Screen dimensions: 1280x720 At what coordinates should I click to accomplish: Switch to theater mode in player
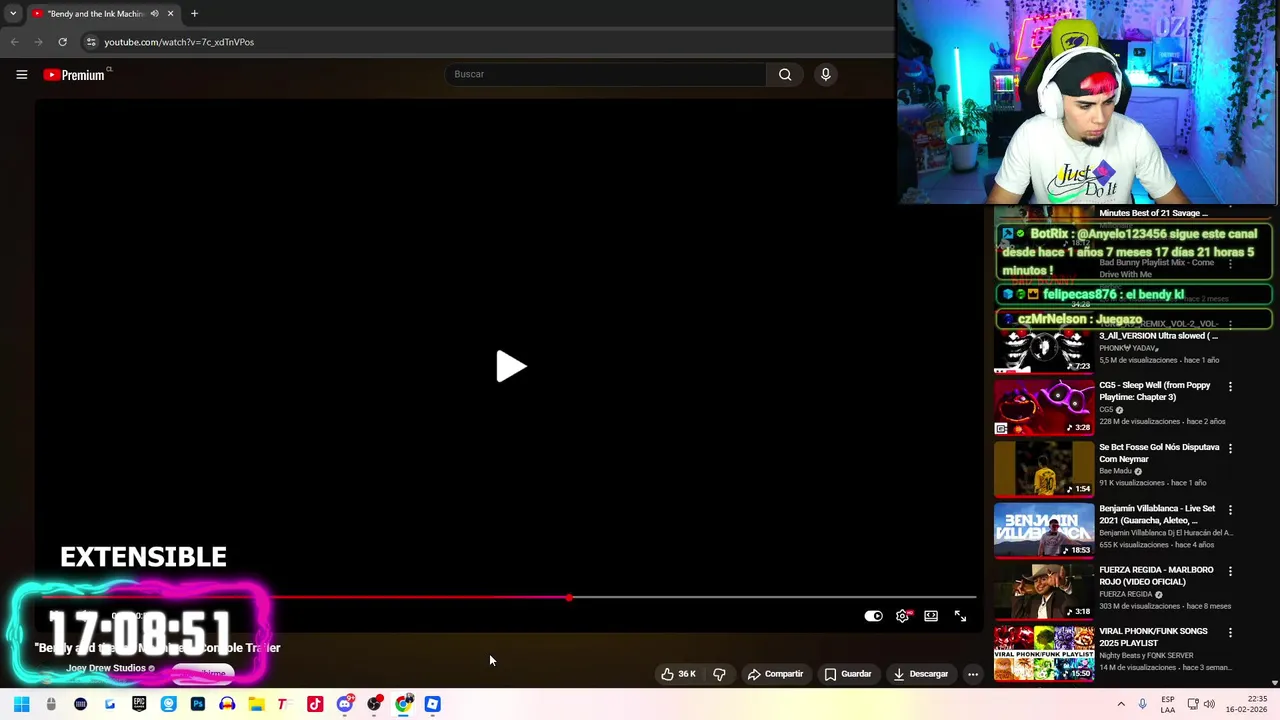pos(931,616)
